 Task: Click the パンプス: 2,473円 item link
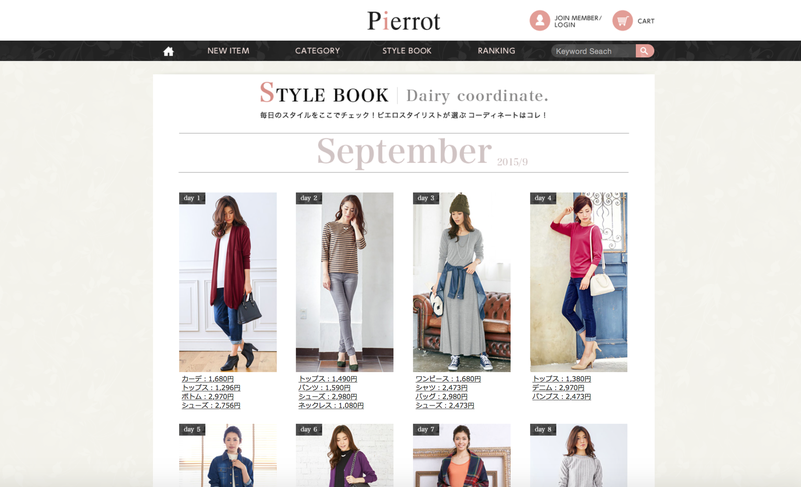click(561, 397)
